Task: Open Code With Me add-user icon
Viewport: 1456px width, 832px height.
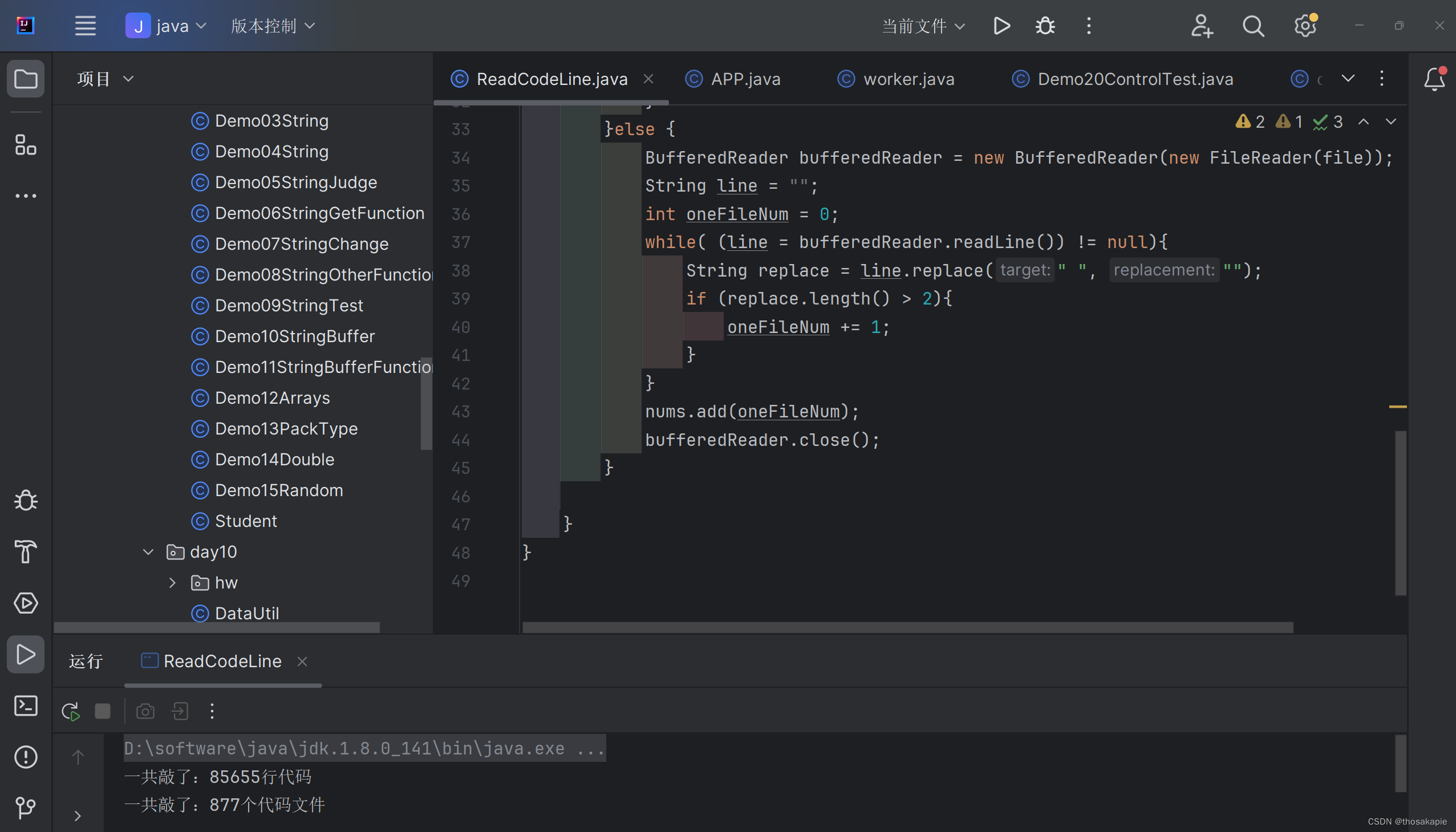Action: pos(1202,26)
